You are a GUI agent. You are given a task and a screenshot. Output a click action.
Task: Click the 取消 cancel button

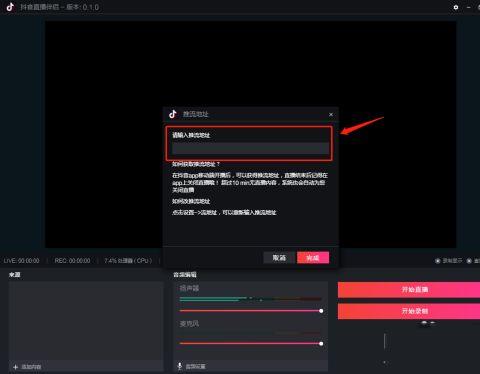tap(279, 258)
